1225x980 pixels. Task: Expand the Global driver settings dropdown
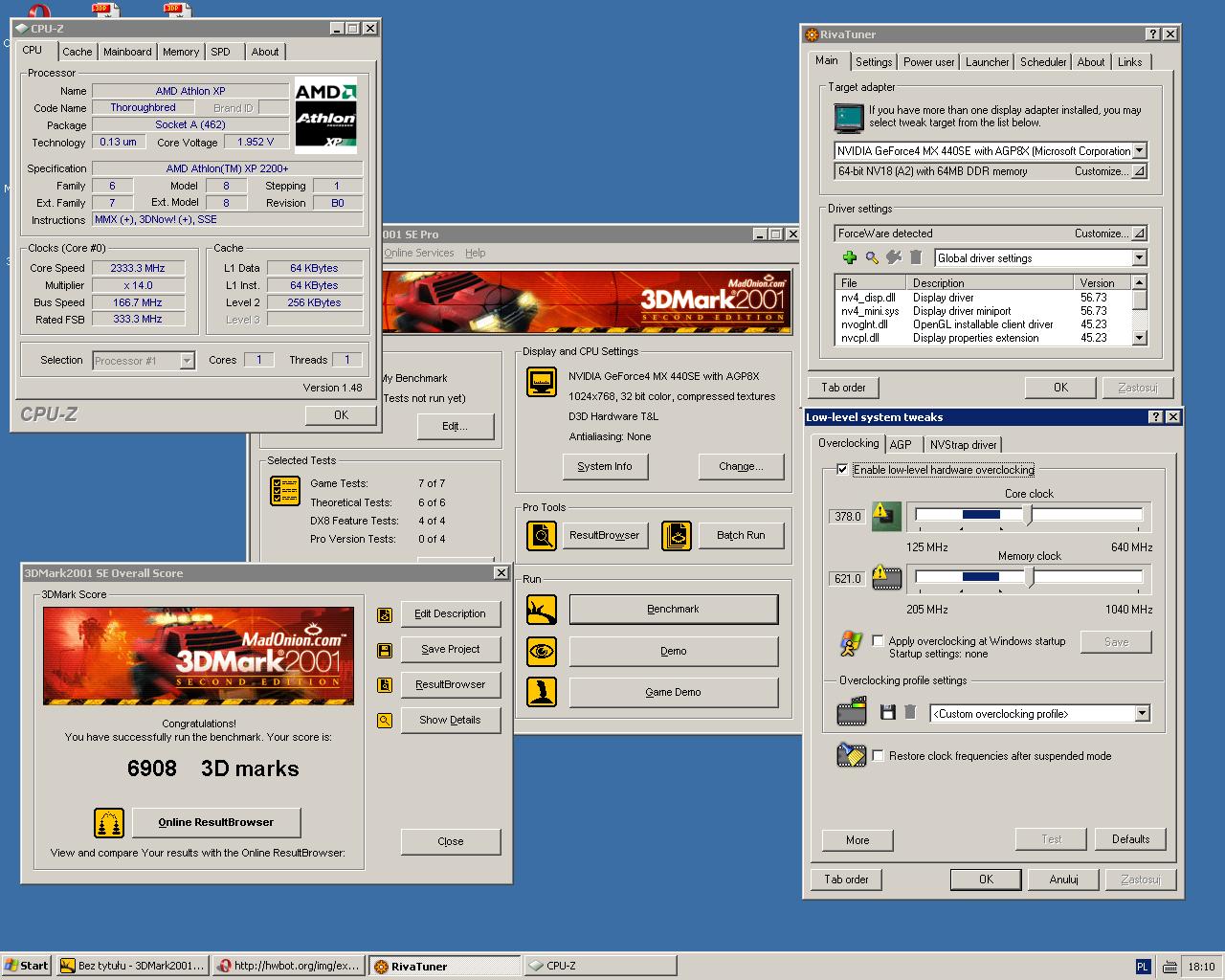click(x=1139, y=258)
